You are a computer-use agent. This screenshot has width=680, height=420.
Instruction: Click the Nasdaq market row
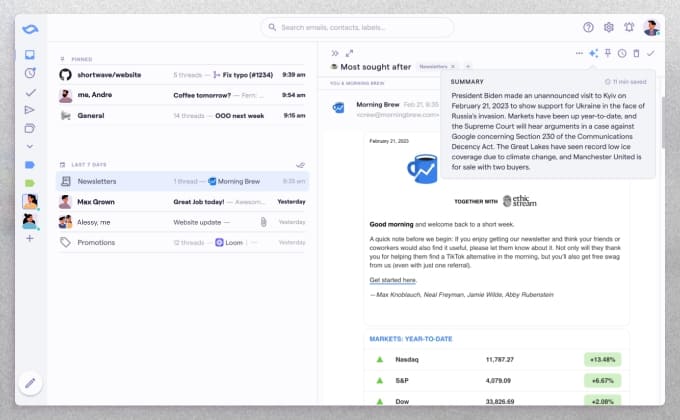click(497, 360)
